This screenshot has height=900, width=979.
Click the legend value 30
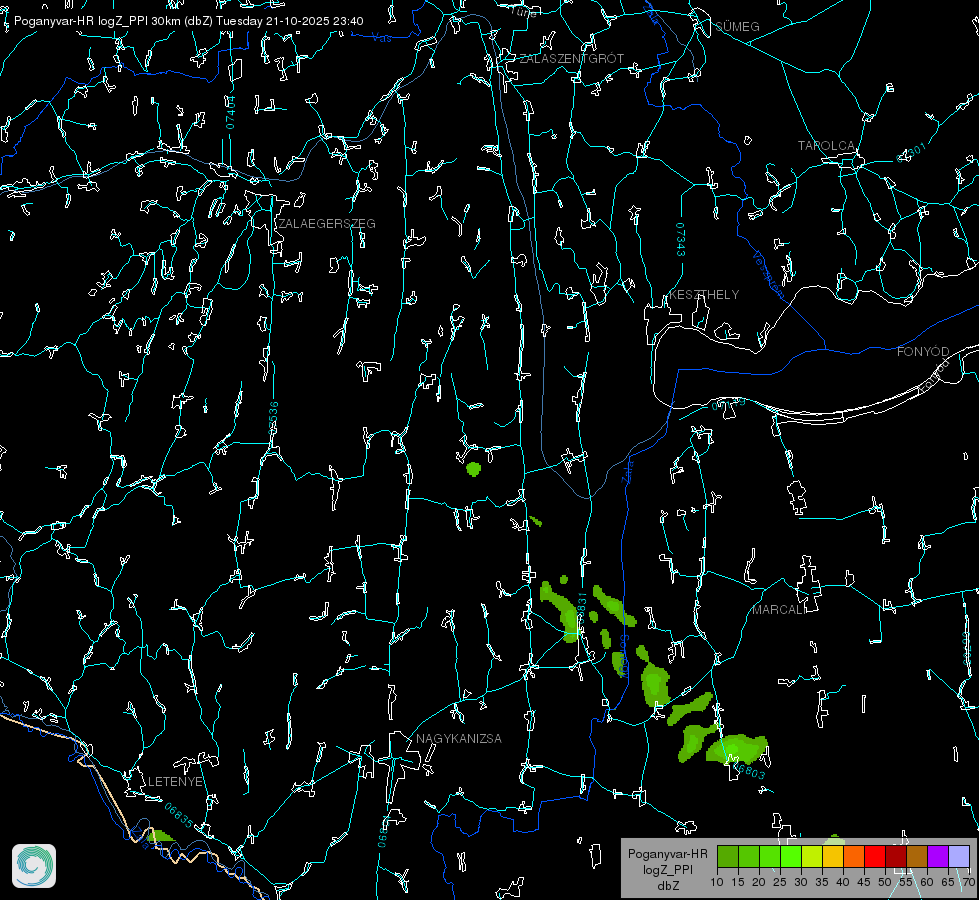tap(800, 883)
